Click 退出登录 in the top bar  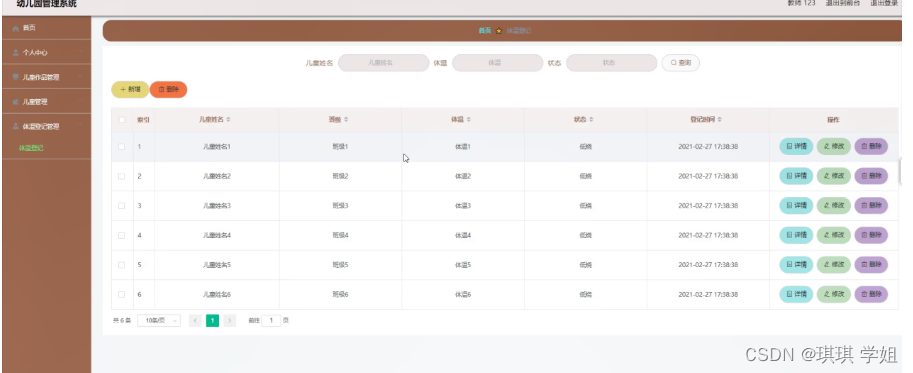(884, 3)
